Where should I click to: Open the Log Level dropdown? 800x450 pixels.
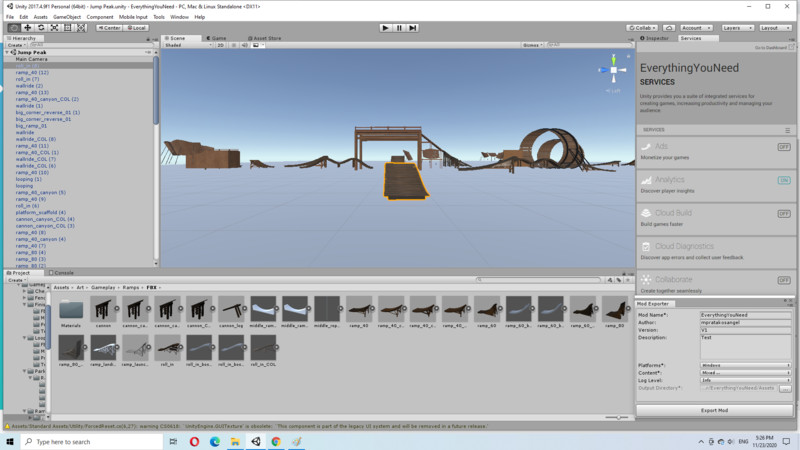(745, 380)
